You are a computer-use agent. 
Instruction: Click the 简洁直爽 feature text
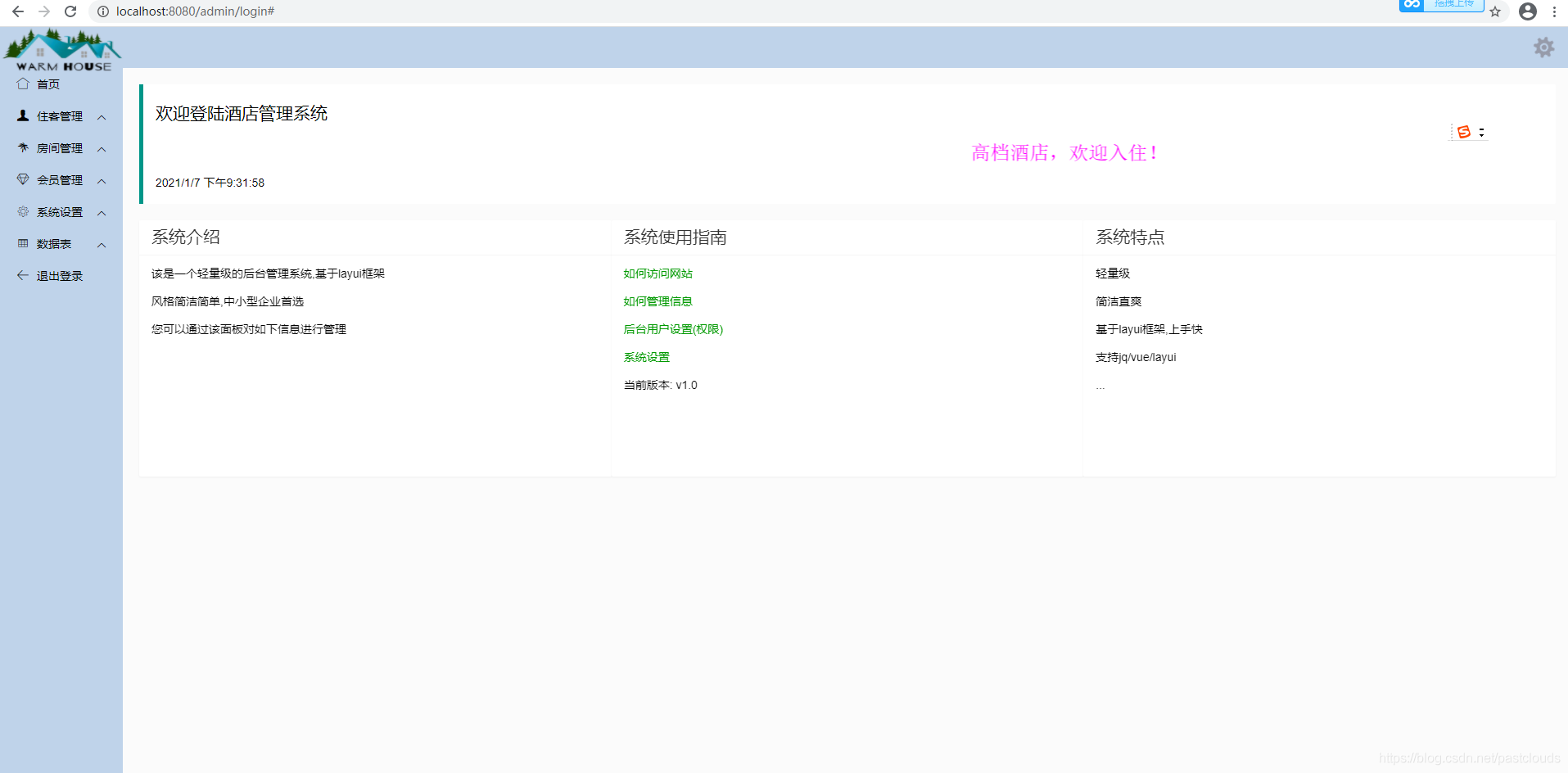point(1118,301)
